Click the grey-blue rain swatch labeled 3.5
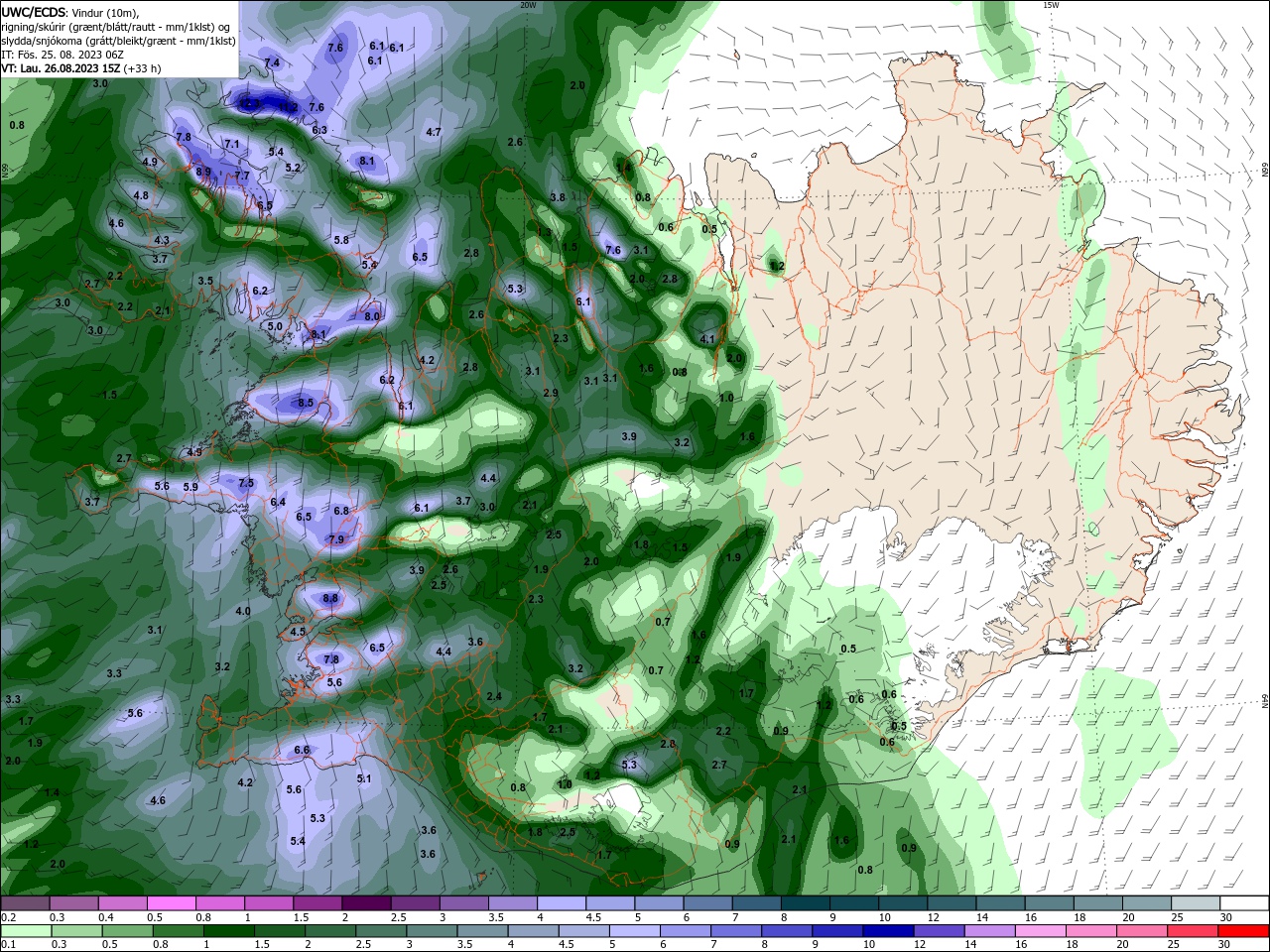The image size is (1270, 952). (x=483, y=930)
